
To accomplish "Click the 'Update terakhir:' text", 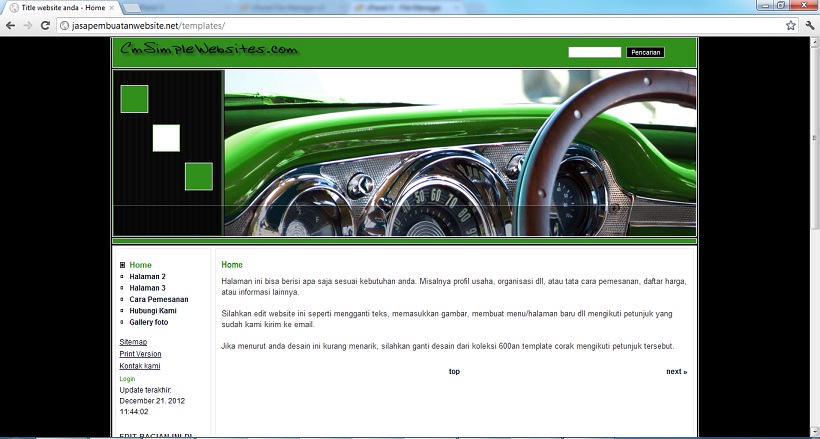I will click(x=145, y=390).
